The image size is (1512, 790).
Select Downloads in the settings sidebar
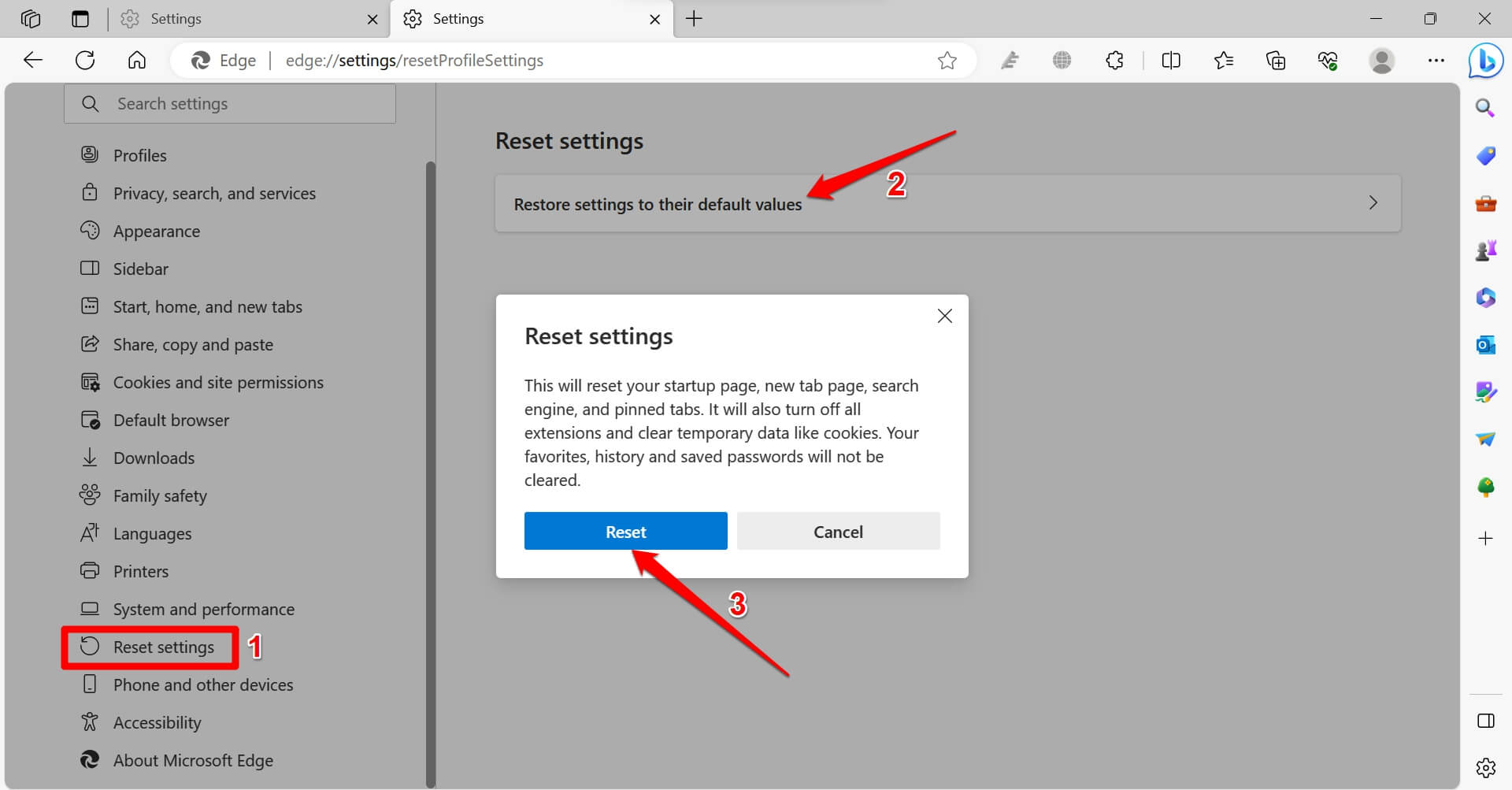(154, 458)
